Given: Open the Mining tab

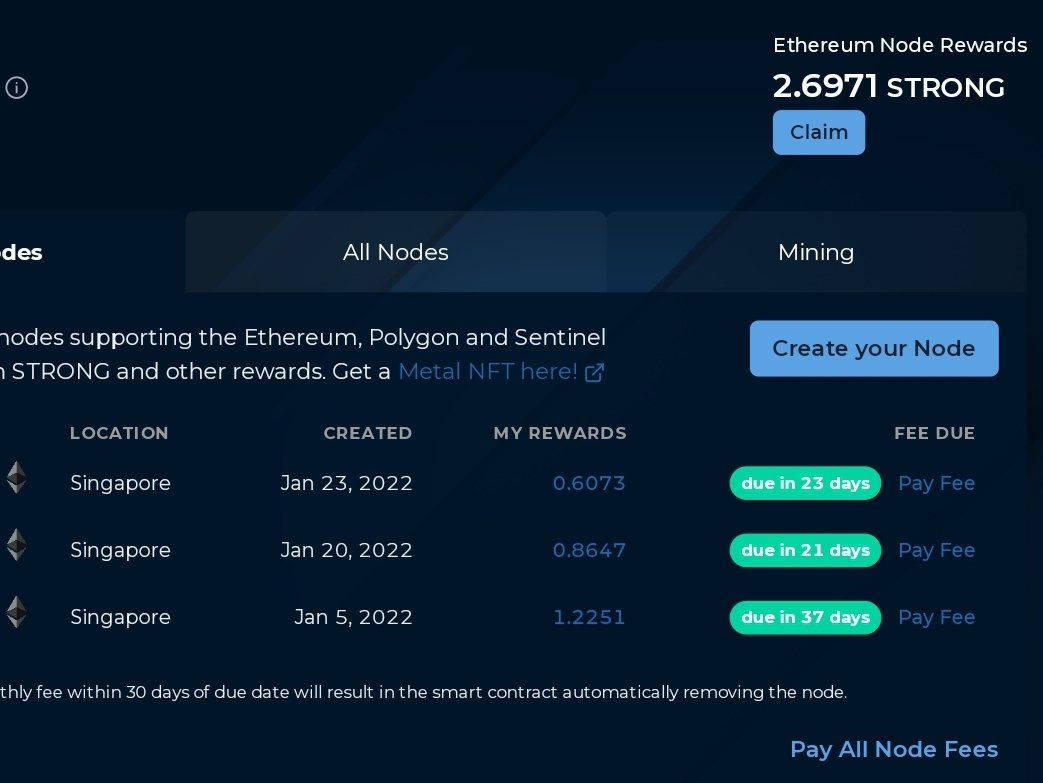Looking at the screenshot, I should 816,252.
